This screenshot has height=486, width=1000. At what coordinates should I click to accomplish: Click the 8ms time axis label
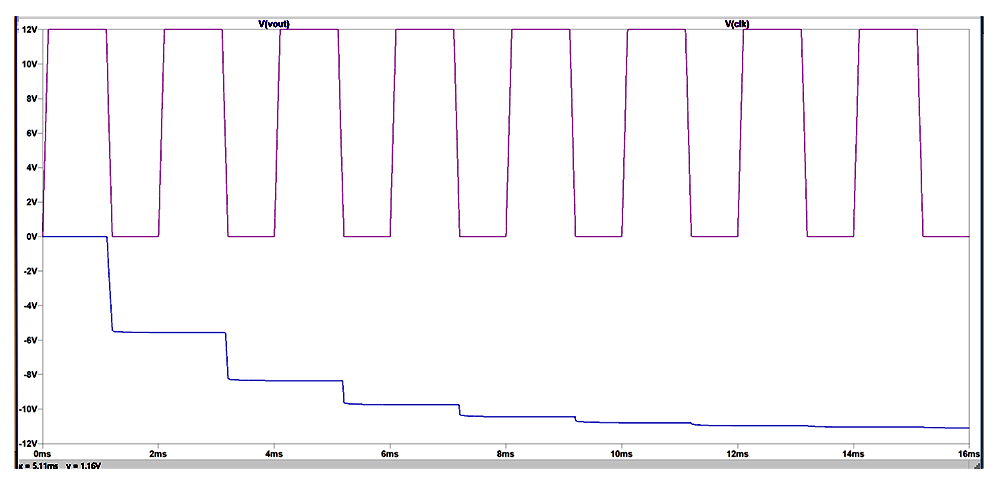(505, 453)
